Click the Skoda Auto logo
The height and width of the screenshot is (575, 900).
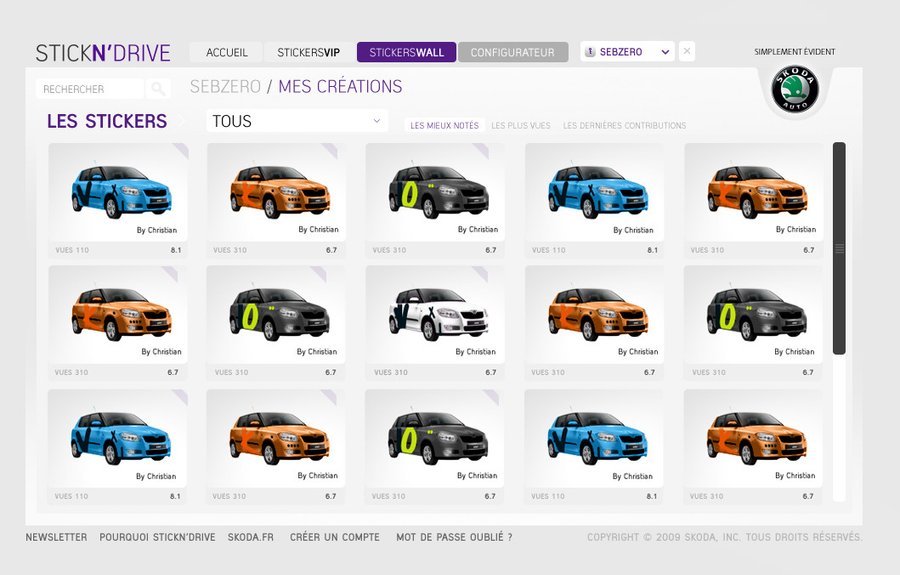pos(795,92)
